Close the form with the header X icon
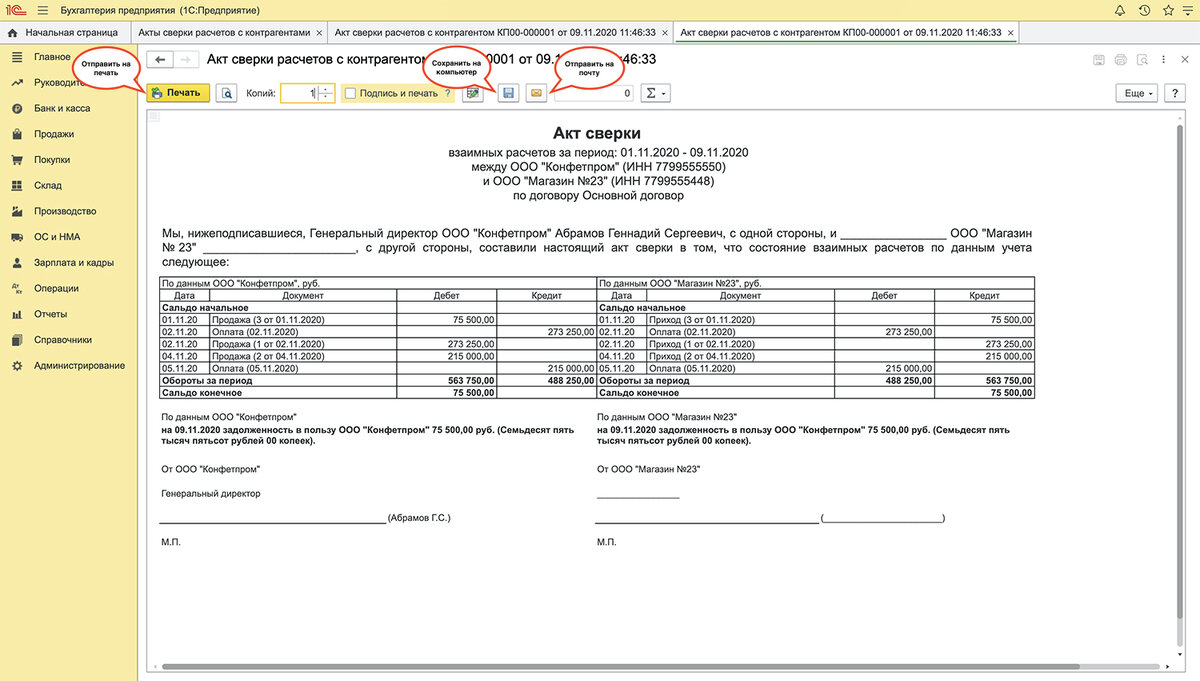Viewport: 1200px width, 681px height. coord(1184,60)
